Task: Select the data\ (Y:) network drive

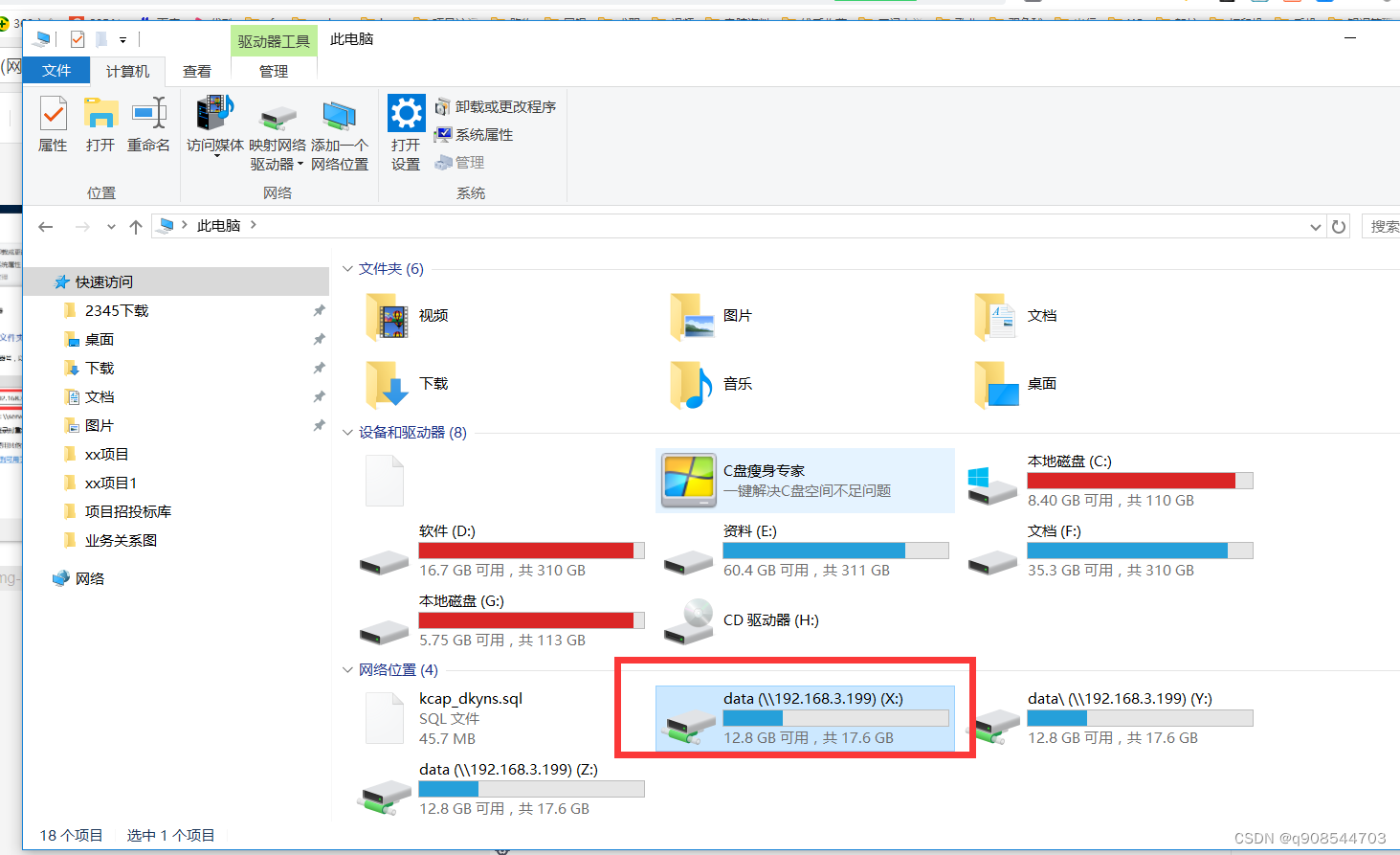Action: [1111, 718]
